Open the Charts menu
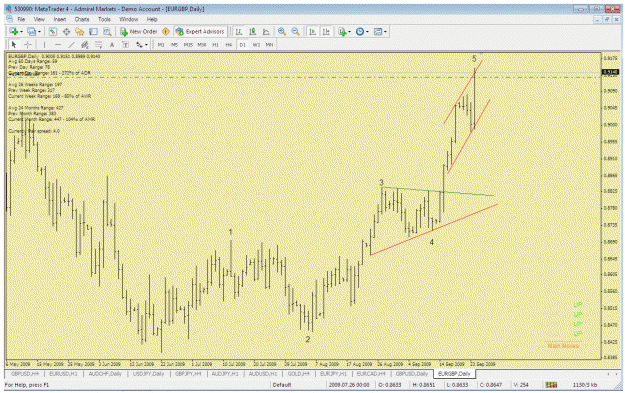This screenshot has height=393, width=625. [82, 19]
